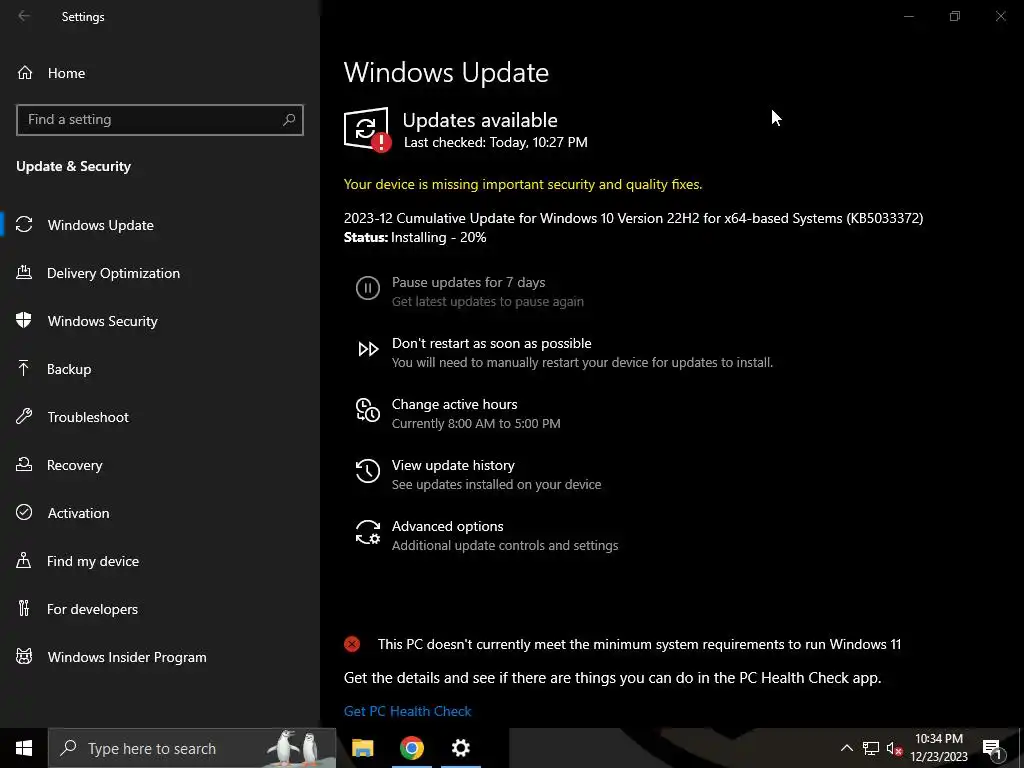The width and height of the screenshot is (1024, 768).
Task: Click the history clock icon for update history
Action: click(x=368, y=471)
